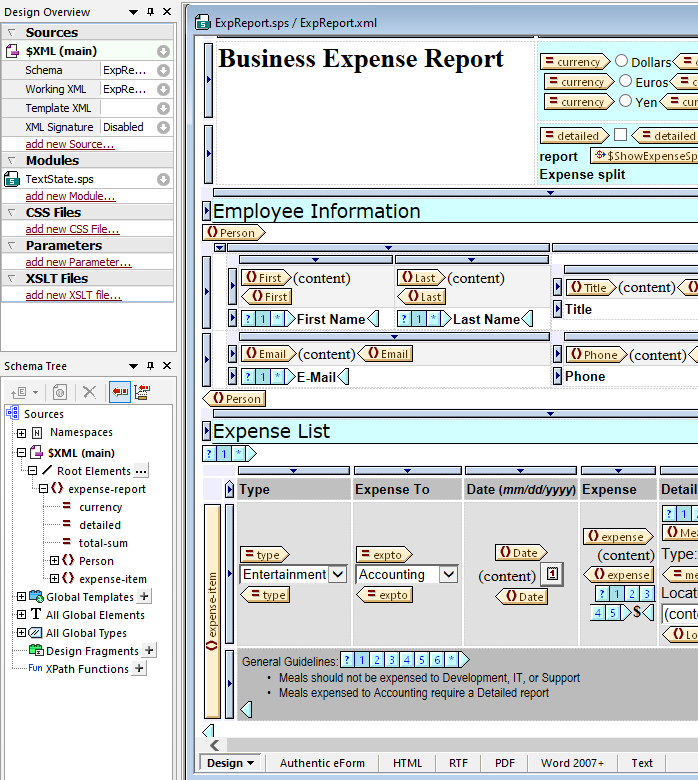Select the Dollars radio button

(x=622, y=62)
